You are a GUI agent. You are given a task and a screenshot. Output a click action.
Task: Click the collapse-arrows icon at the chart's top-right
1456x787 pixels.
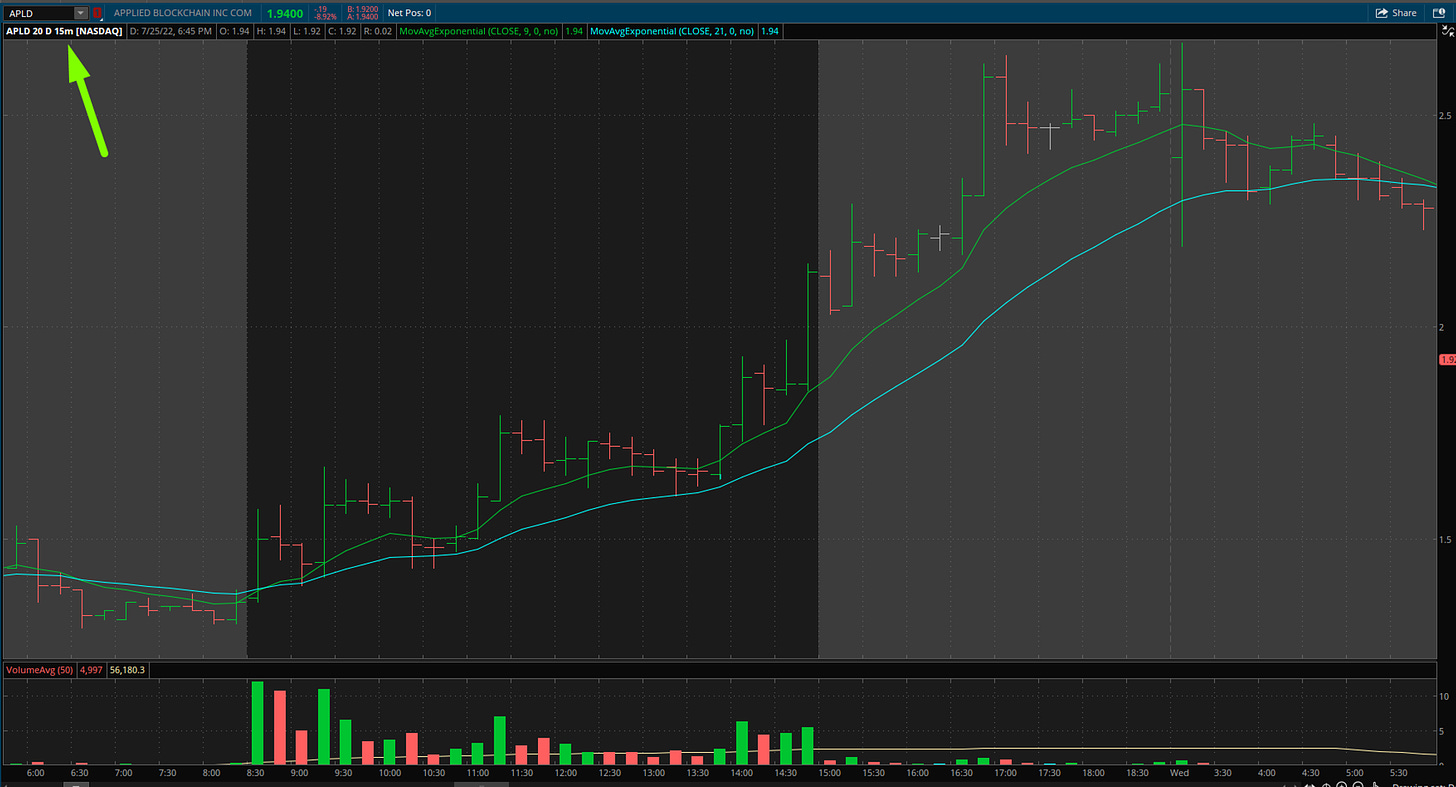click(x=1447, y=31)
